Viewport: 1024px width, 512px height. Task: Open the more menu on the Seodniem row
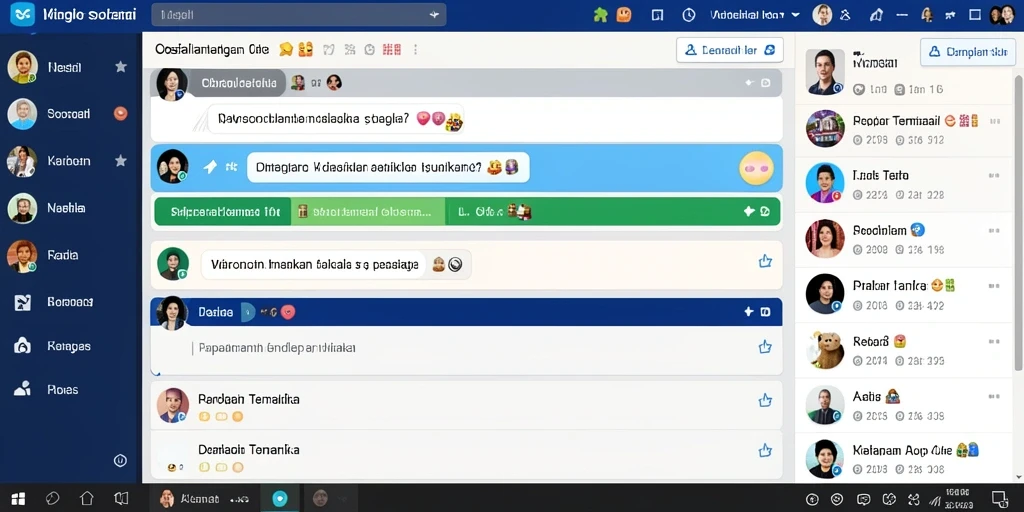[995, 231]
